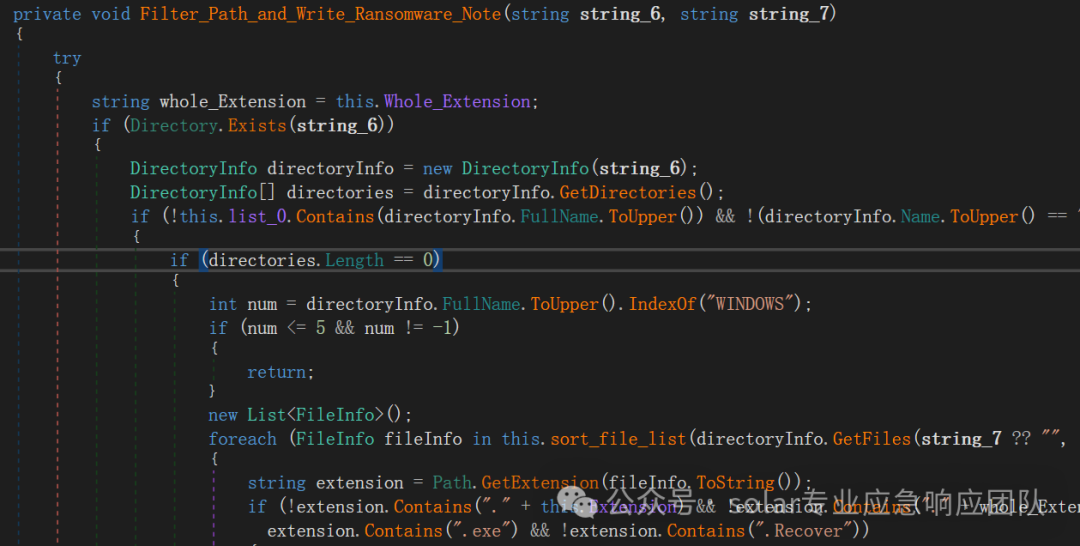The height and width of the screenshot is (546, 1080).
Task: Click the GetDirectories method call
Action: click(x=627, y=192)
